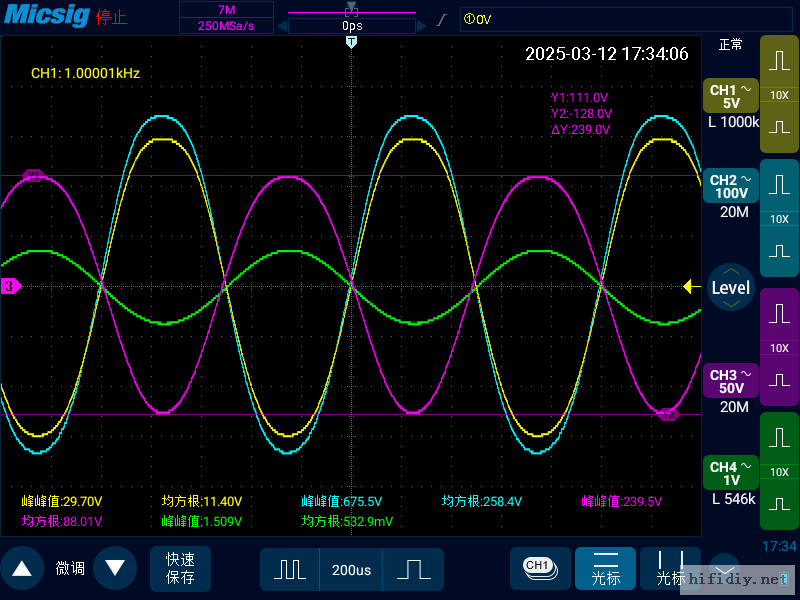Image resolution: width=800 pixels, height=600 pixels.
Task: Open the CH1 channel selector stack
Action: tap(538, 567)
